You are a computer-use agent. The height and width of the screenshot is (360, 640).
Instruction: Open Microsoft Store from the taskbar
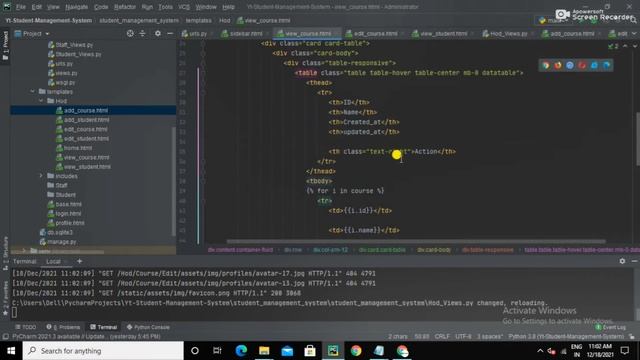pyautogui.click(x=310, y=351)
